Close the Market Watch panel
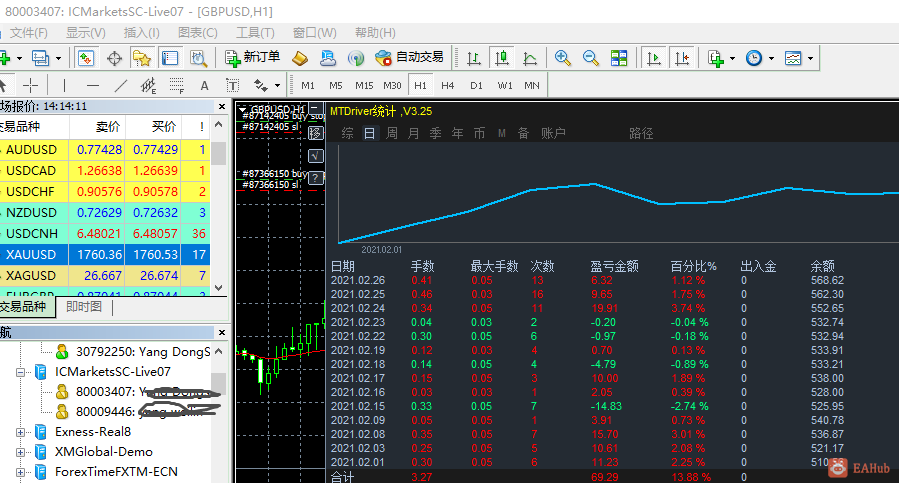The width and height of the screenshot is (899, 483). coord(222,106)
